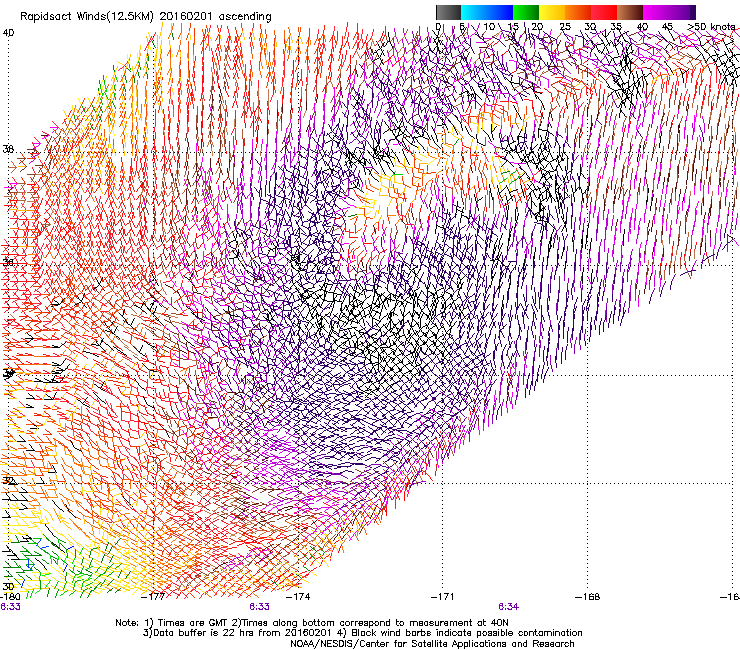Click the purple time label '8:34'
This screenshot has width=740, height=650.
click(508, 607)
